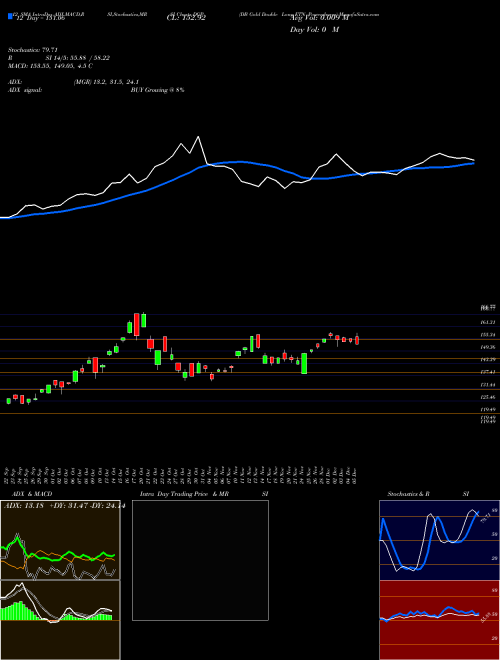
Task: Click the '161.21' price axis label
Action: pos(487,322)
